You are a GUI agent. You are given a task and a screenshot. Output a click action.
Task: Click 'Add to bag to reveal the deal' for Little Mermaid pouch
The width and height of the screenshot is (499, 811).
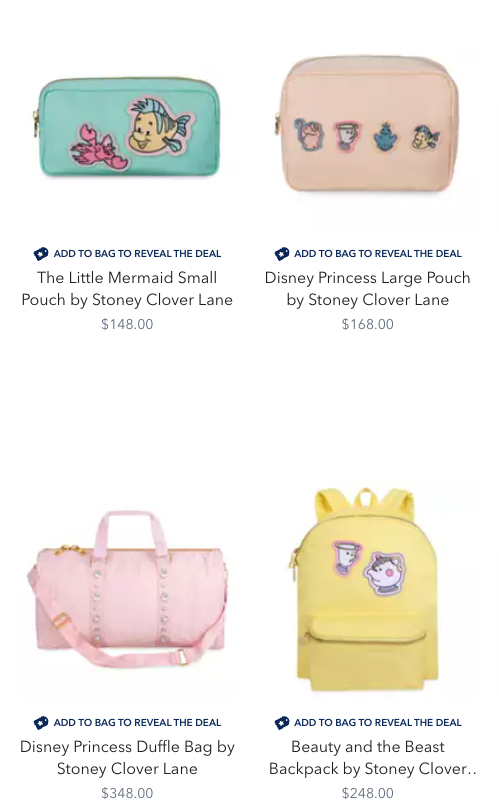137,254
